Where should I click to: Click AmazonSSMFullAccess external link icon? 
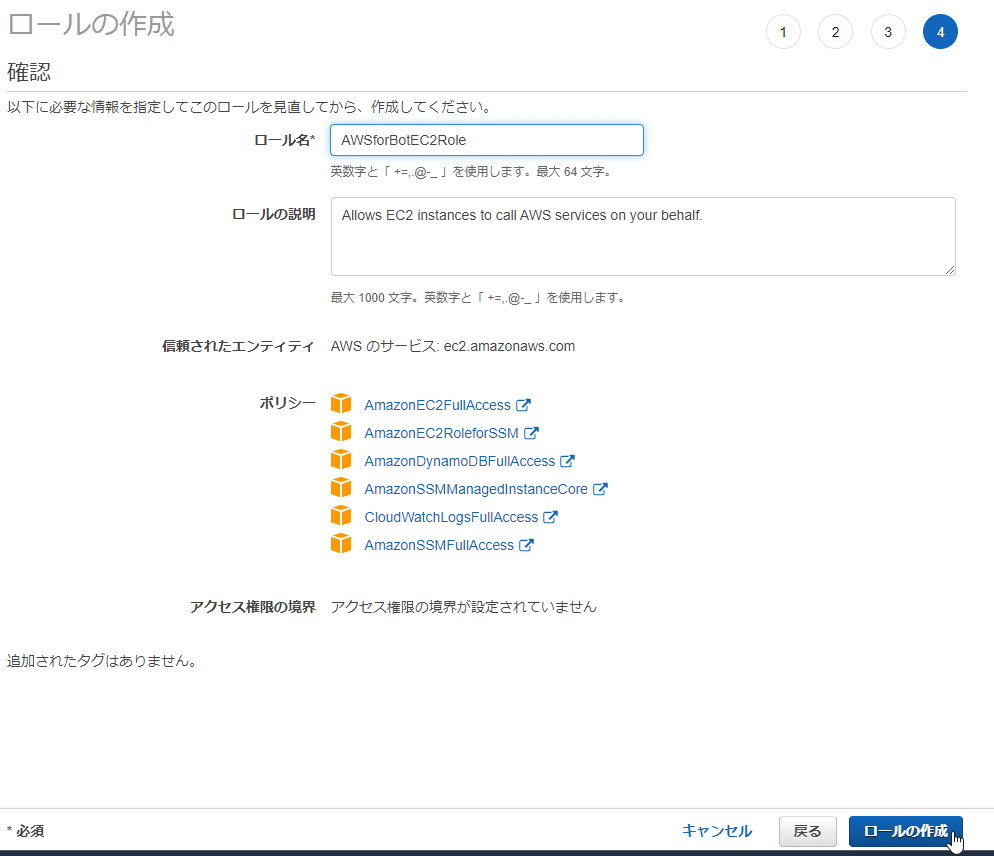pos(527,544)
